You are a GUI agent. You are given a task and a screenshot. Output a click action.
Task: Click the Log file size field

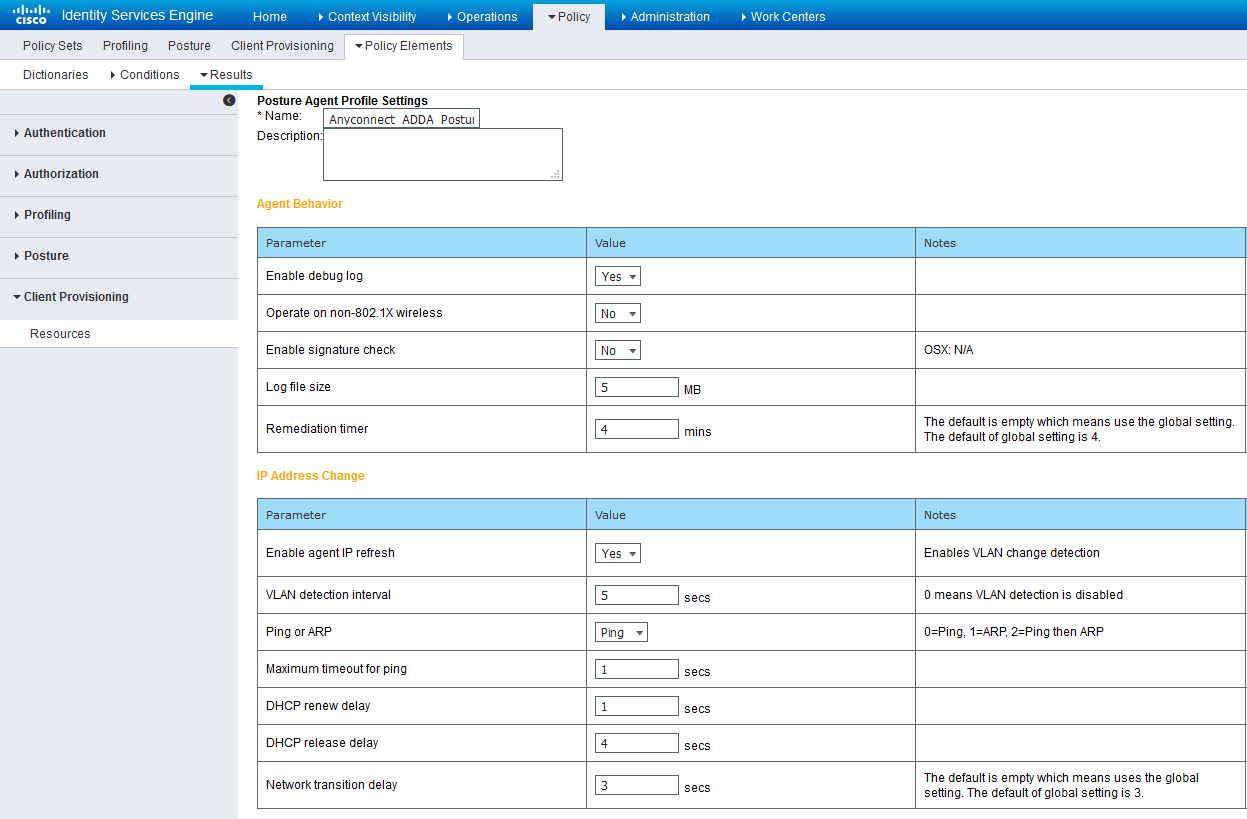click(x=636, y=387)
